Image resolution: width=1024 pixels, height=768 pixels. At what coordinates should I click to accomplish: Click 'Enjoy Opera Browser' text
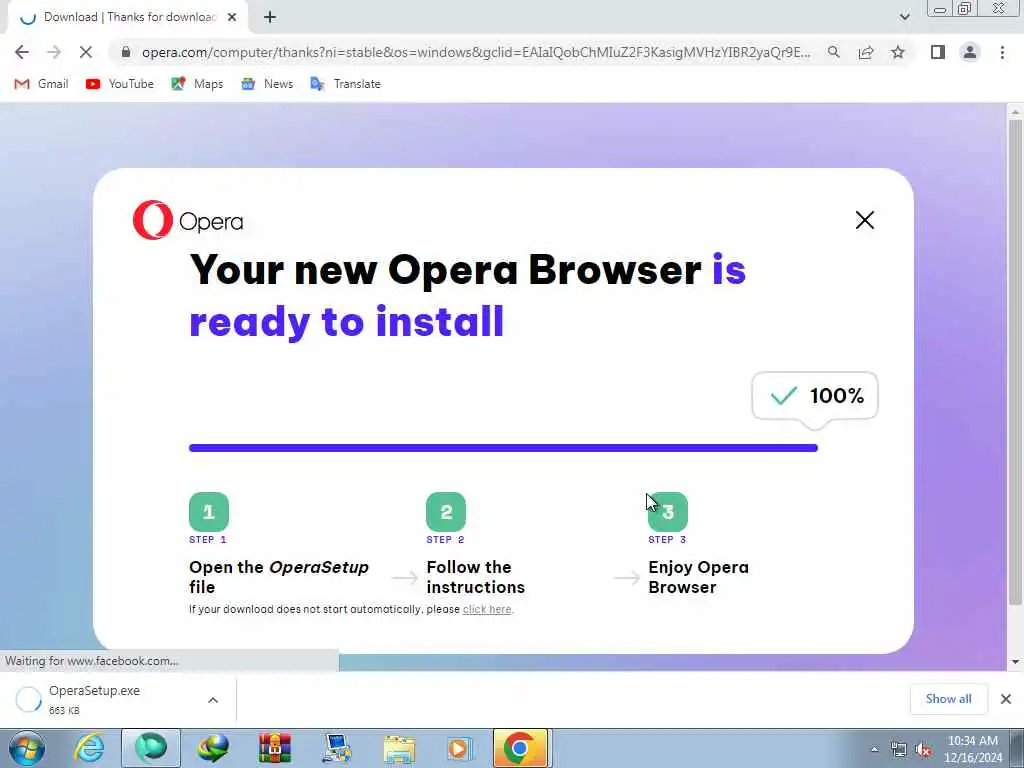point(698,577)
